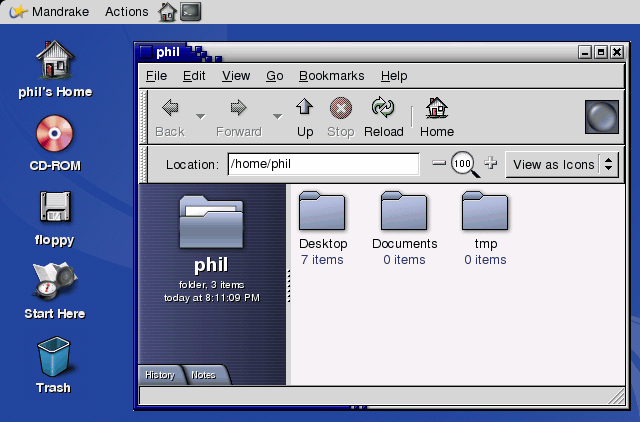Click the location bar drag handle
The height and width of the screenshot is (422, 640).
[143, 164]
